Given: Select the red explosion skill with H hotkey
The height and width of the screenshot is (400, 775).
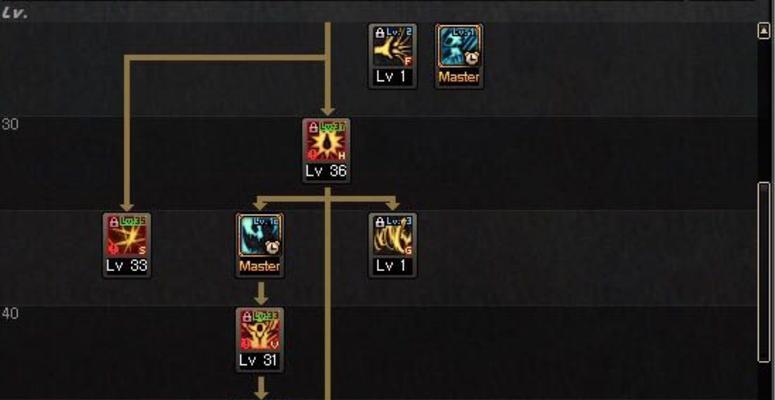Looking at the screenshot, I should tap(326, 141).
